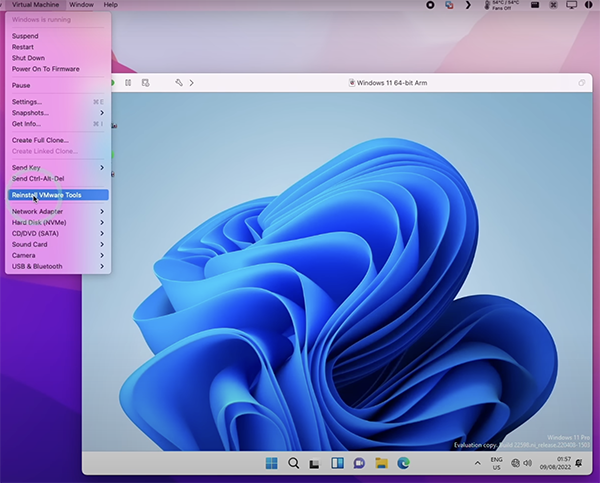Open Task View on the taskbar

click(x=315, y=464)
